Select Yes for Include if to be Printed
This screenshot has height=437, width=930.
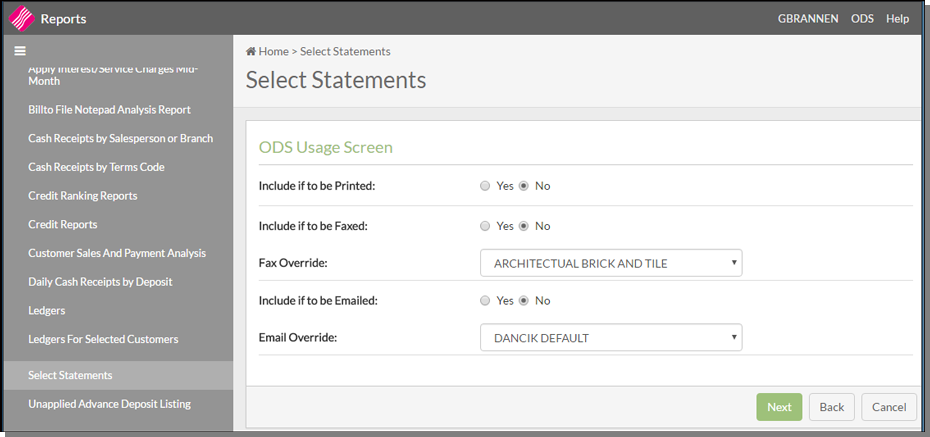click(485, 186)
